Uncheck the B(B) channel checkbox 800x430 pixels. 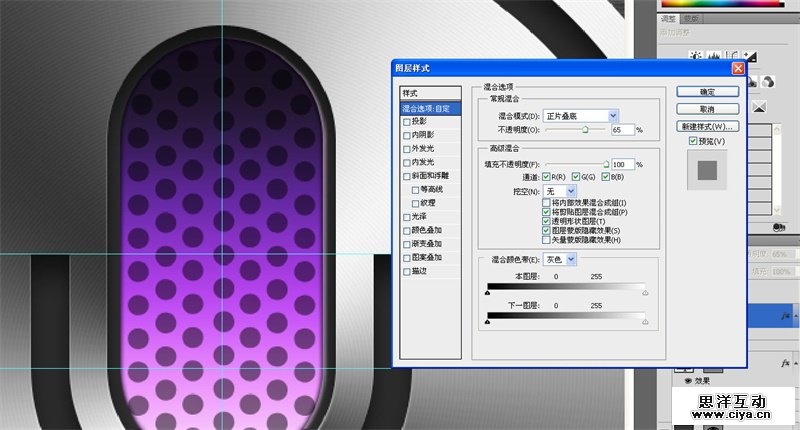(605, 176)
